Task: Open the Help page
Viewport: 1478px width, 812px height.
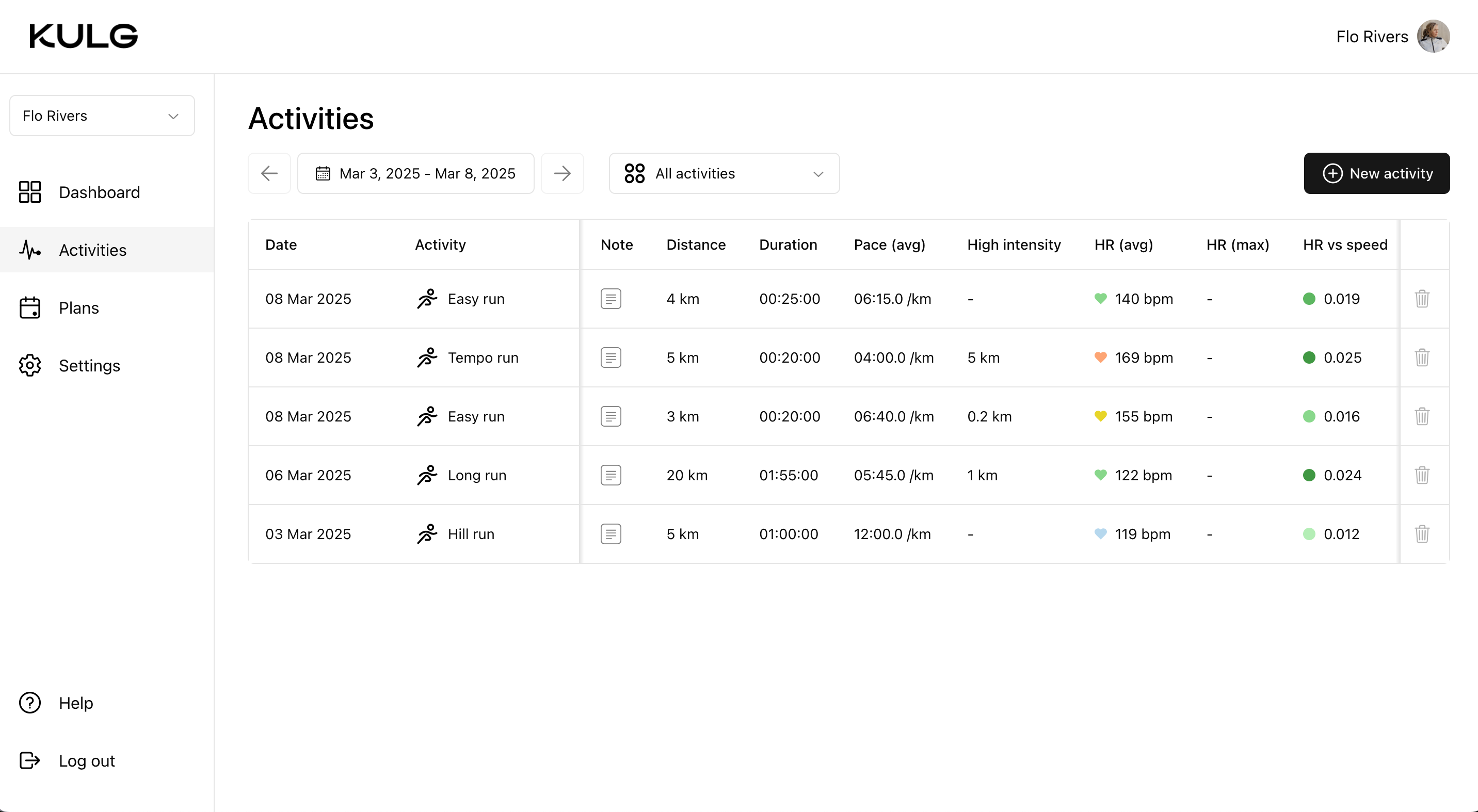Action: pos(107,703)
